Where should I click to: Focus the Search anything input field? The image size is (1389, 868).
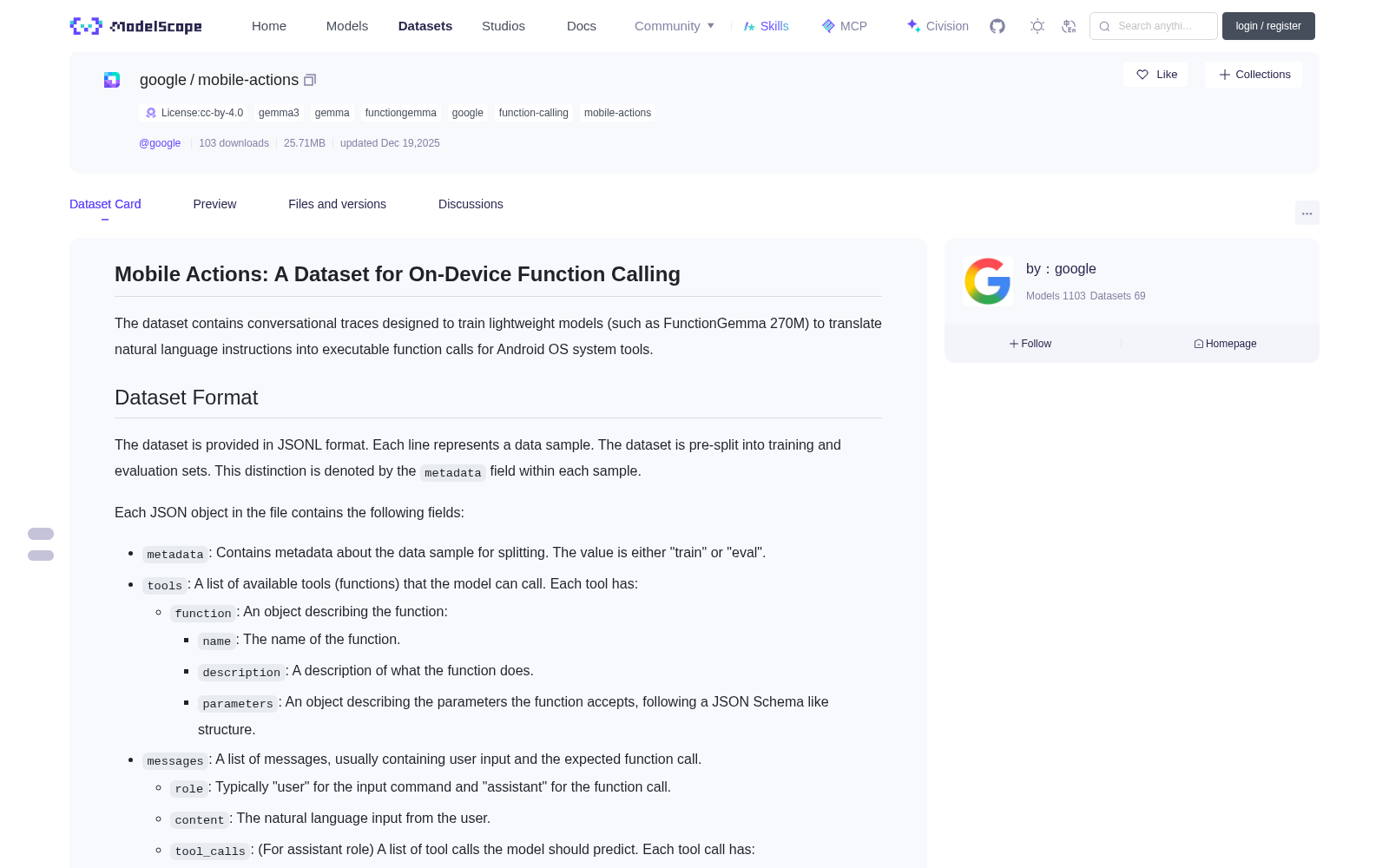coord(1154,26)
